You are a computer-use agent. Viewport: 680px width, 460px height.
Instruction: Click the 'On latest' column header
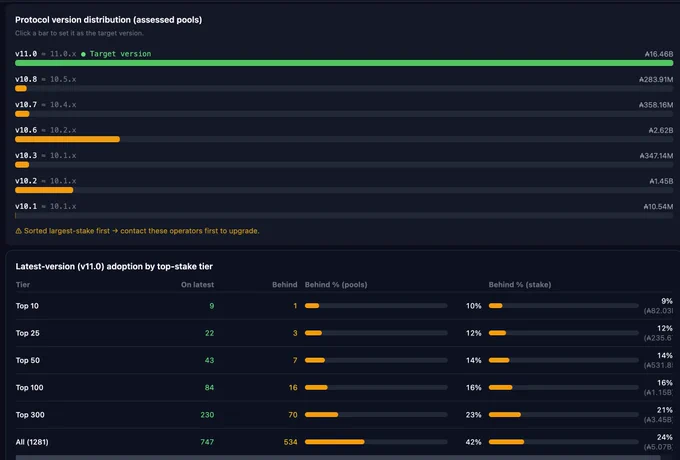(x=197, y=285)
